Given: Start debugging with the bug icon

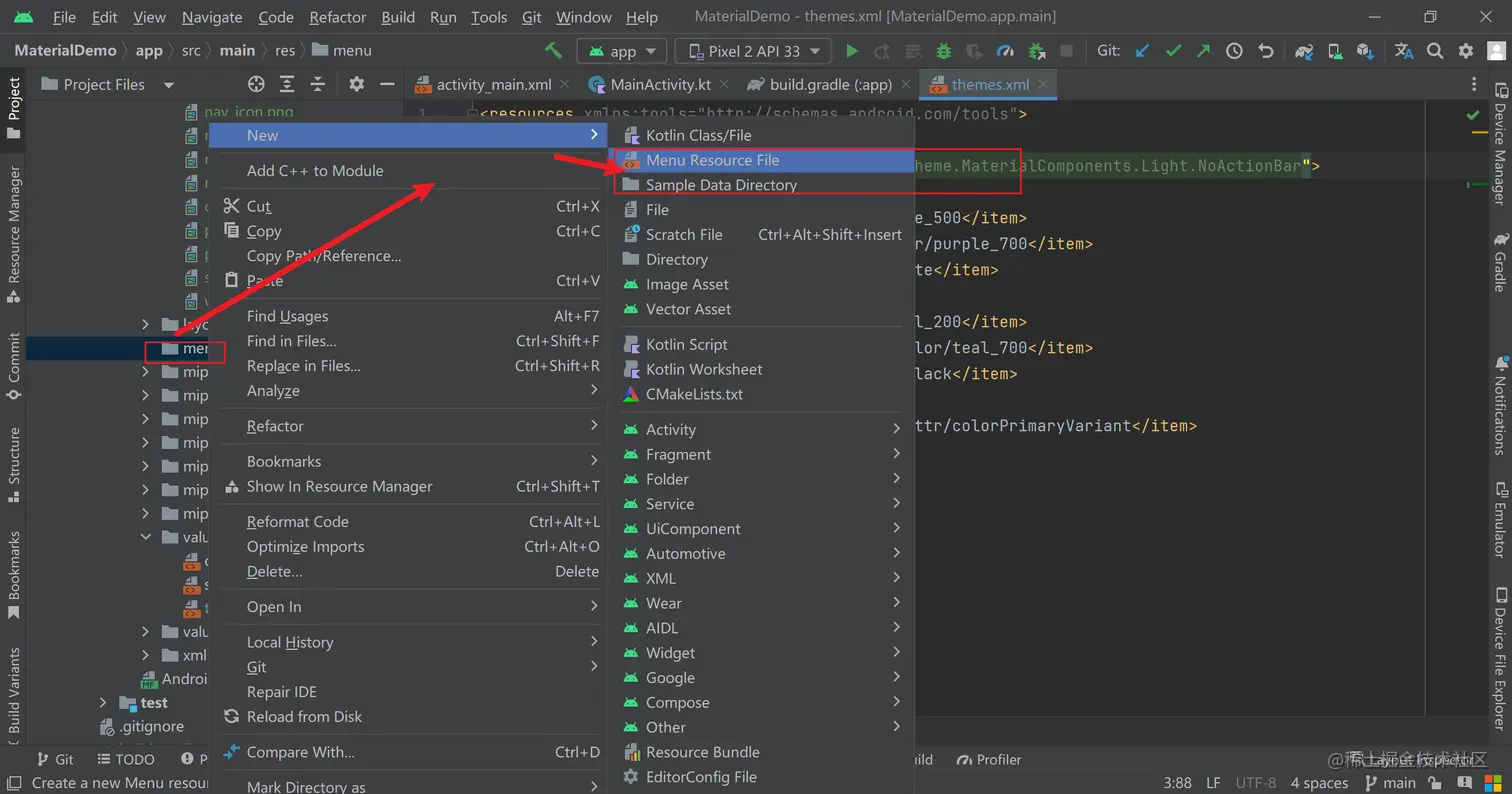Looking at the screenshot, I should 943,51.
